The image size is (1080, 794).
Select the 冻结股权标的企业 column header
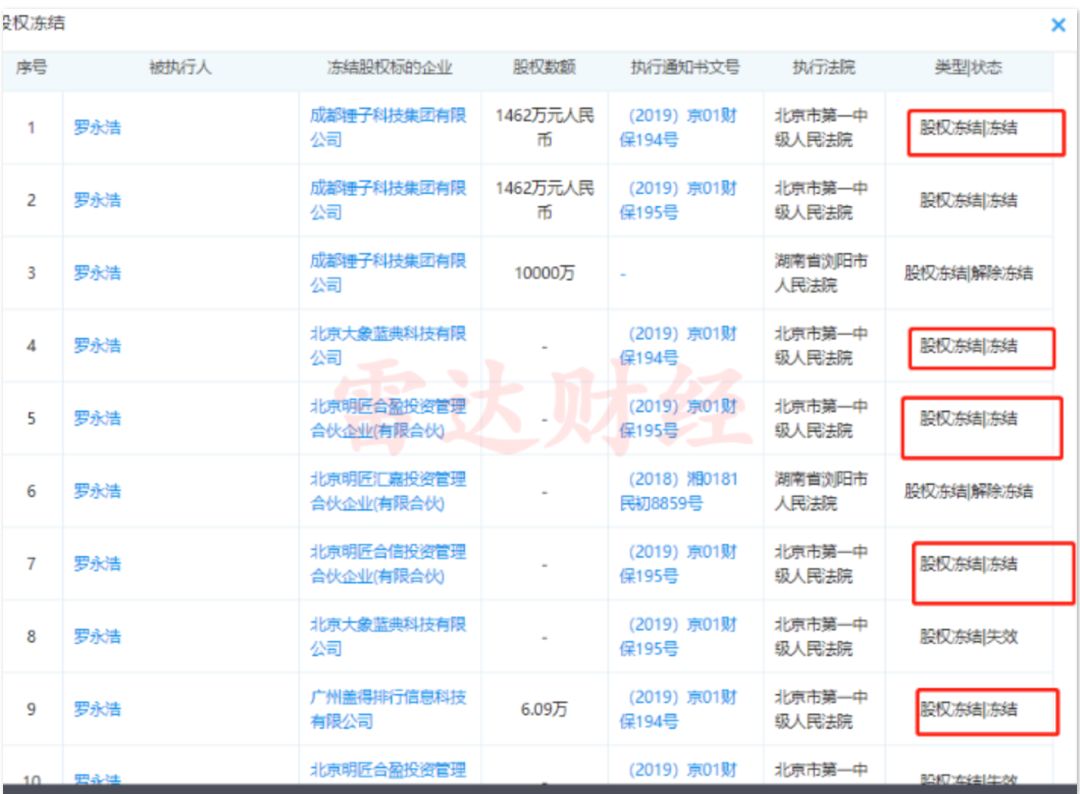click(389, 67)
